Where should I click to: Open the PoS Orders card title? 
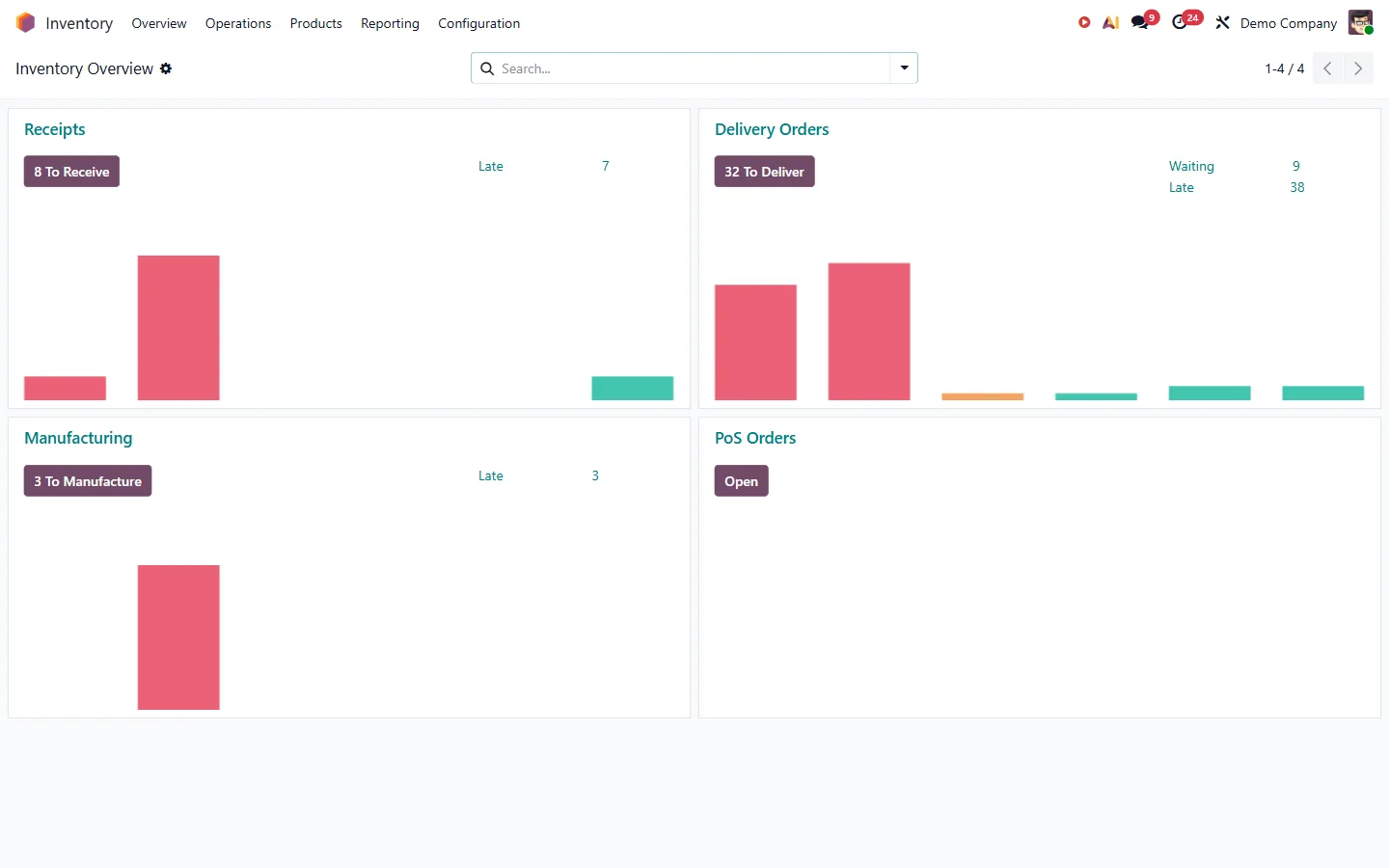755,438
